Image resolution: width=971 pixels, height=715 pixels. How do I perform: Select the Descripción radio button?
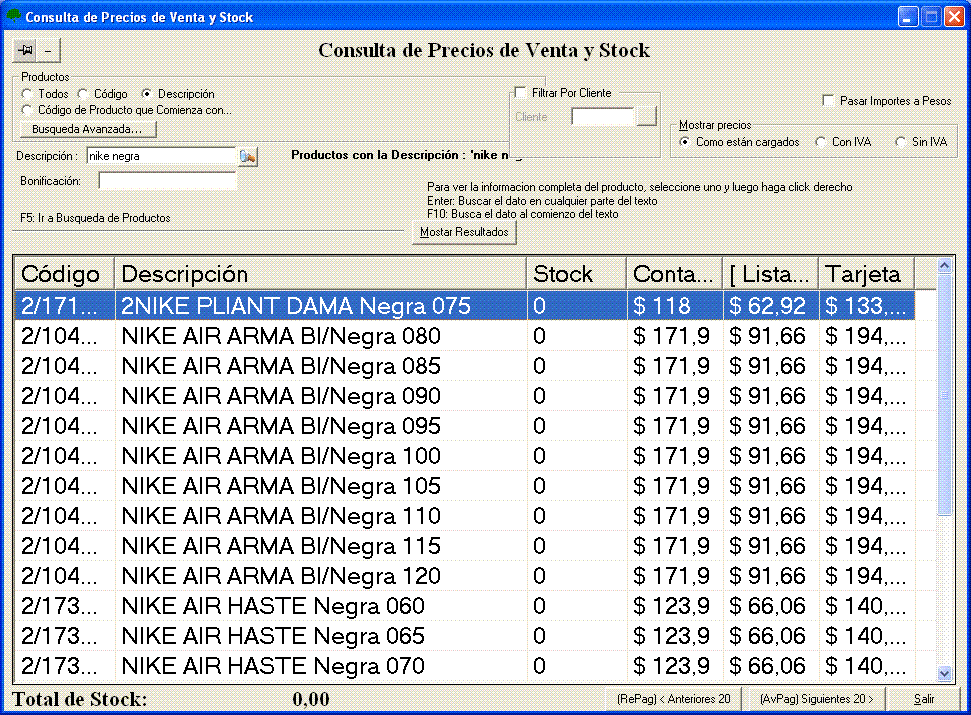(146, 94)
